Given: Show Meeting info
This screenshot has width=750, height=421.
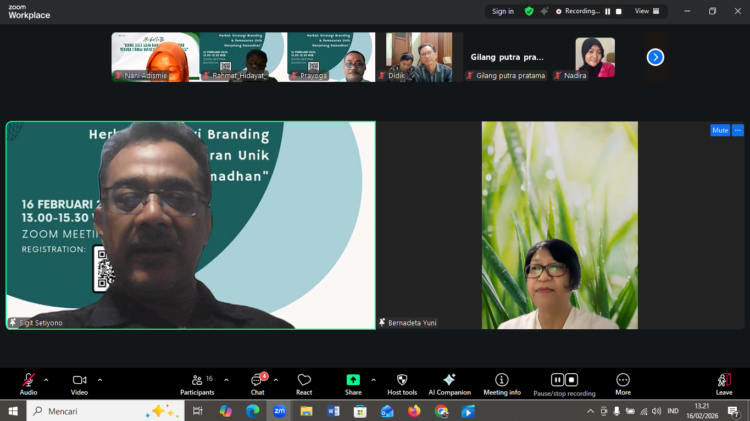Looking at the screenshot, I should (501, 383).
